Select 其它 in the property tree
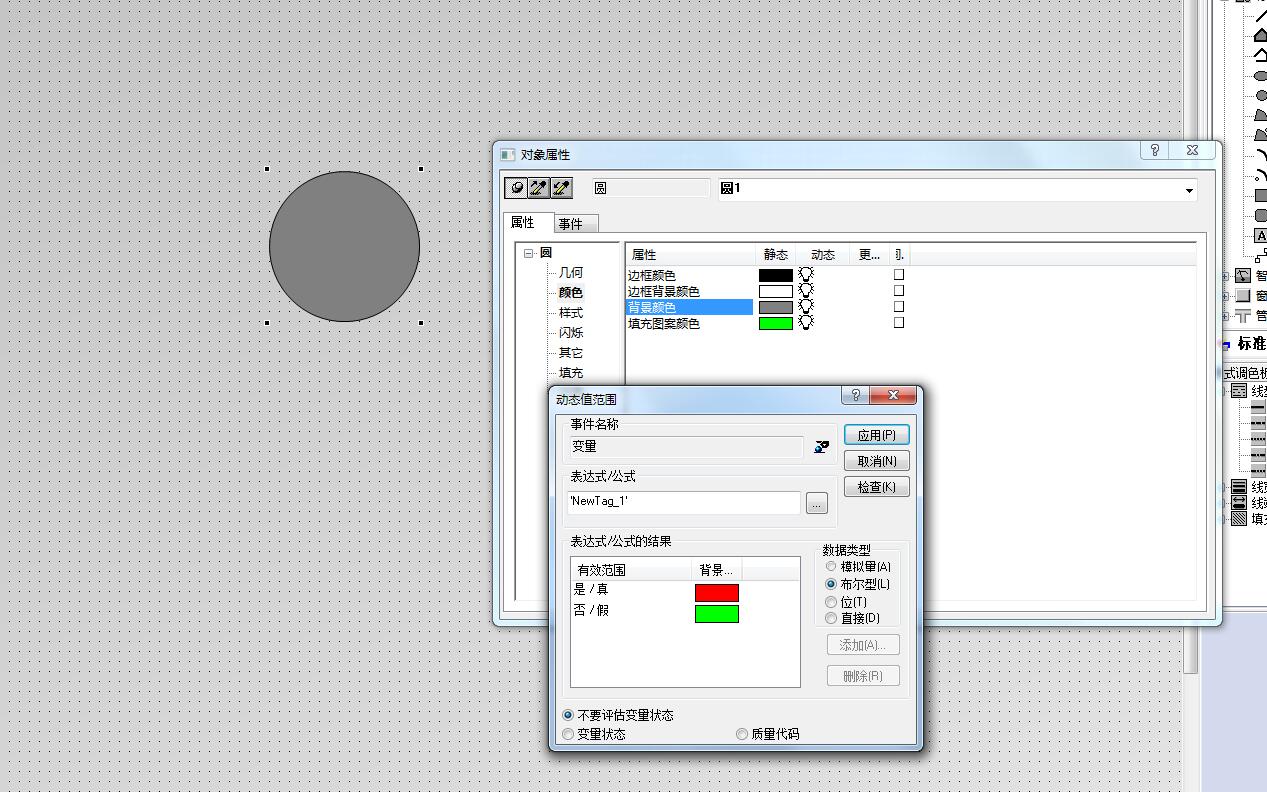1267x792 pixels. tap(571, 353)
